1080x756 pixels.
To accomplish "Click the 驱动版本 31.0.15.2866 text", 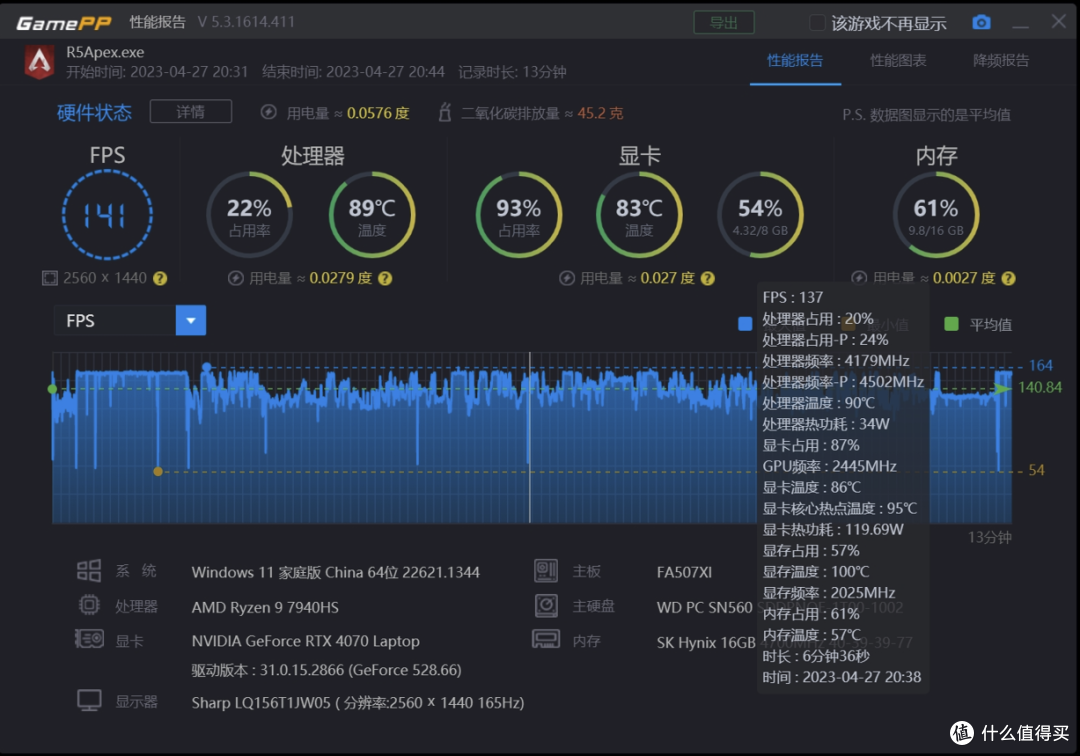I will click(326, 670).
